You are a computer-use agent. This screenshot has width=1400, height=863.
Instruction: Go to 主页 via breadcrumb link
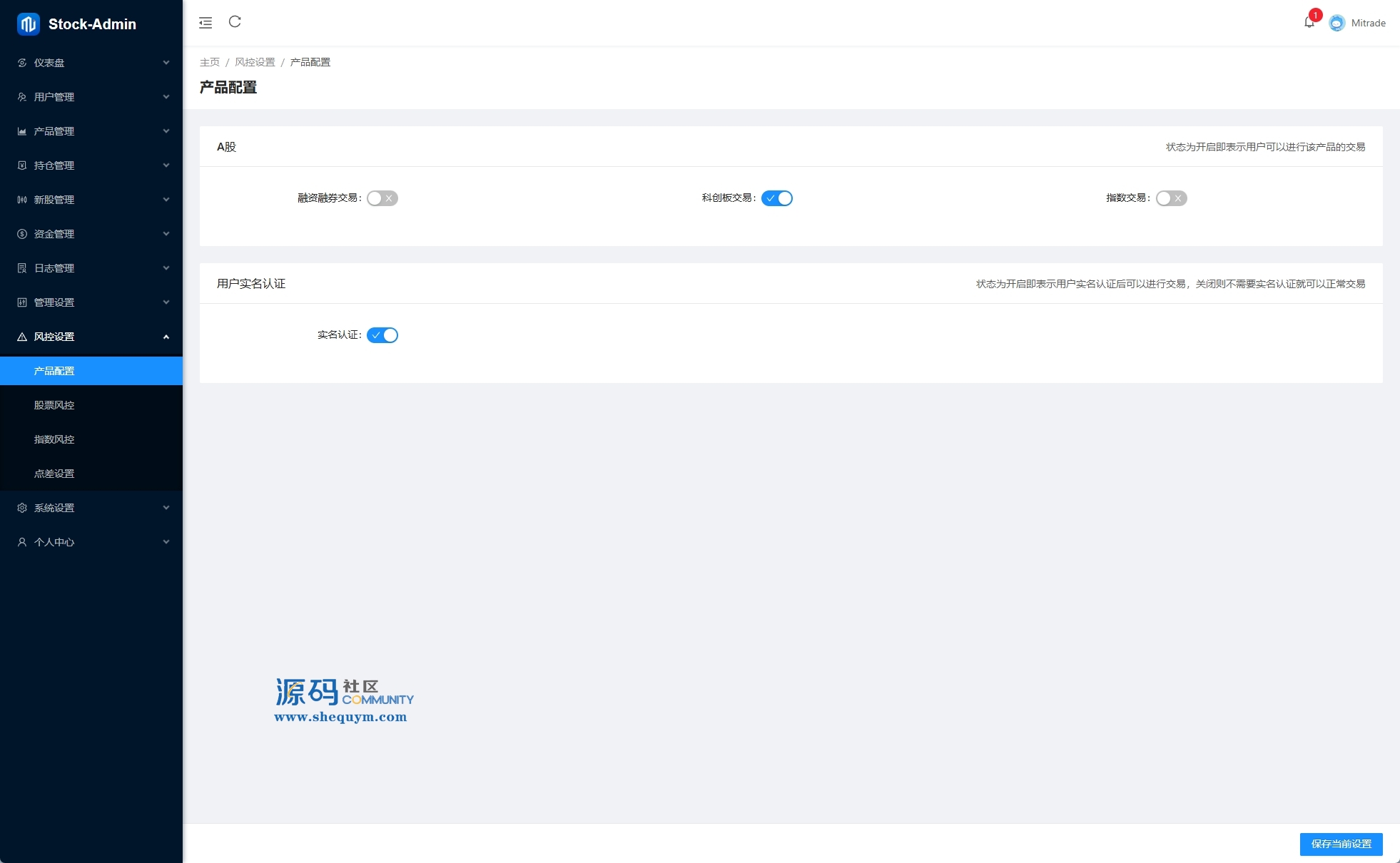click(x=210, y=62)
